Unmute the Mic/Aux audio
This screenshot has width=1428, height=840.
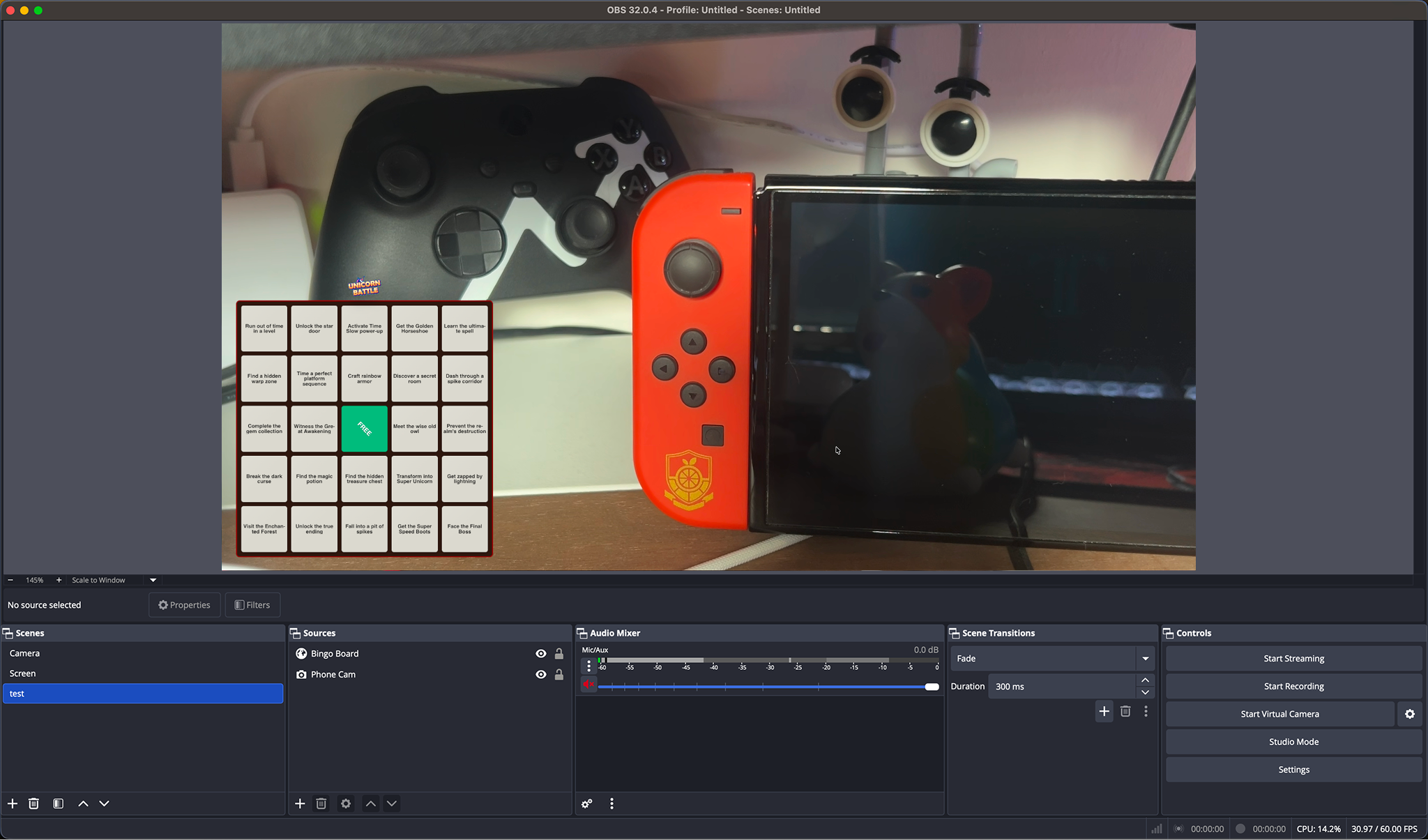pos(588,685)
